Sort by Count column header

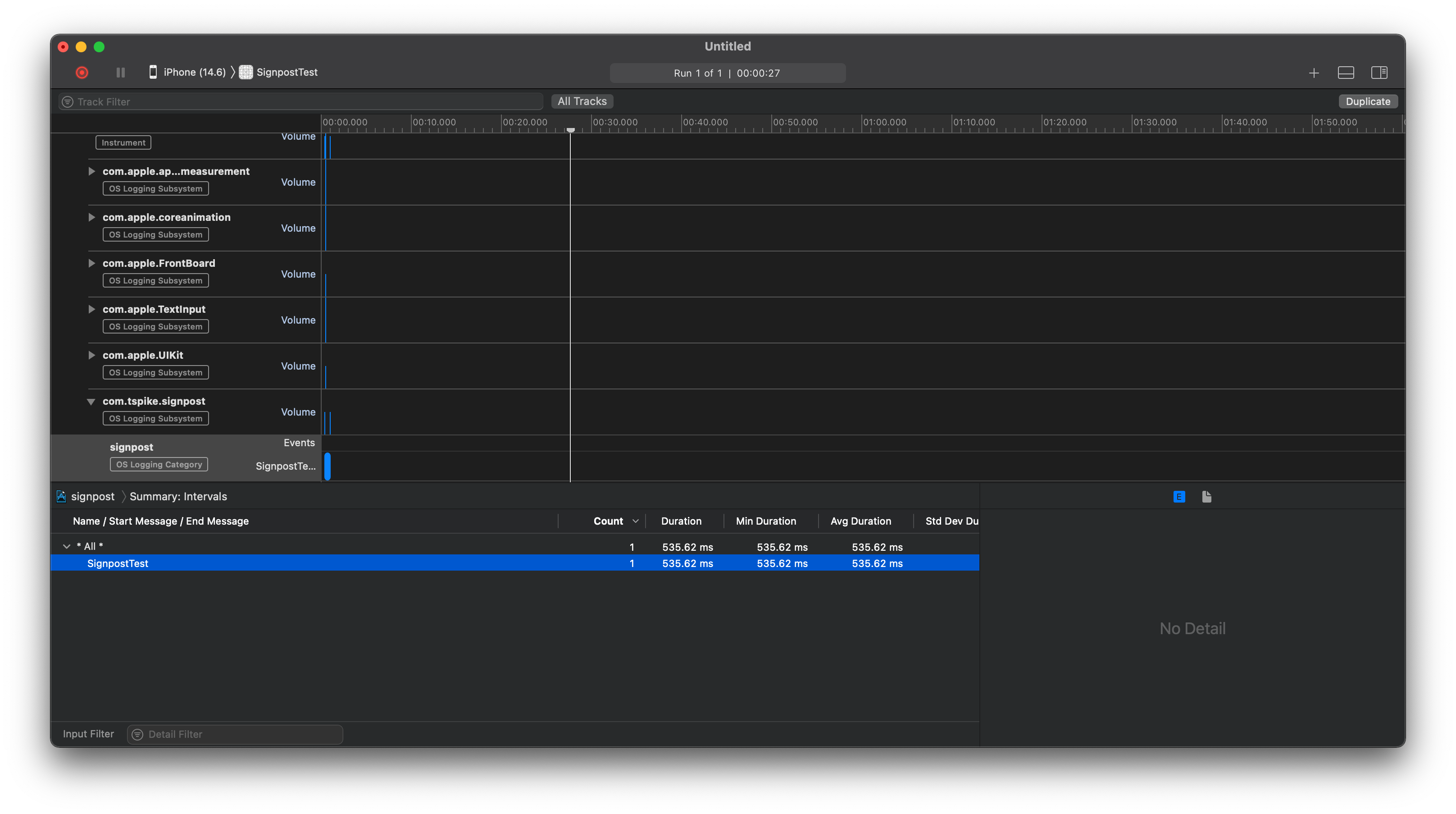pyautogui.click(x=608, y=521)
